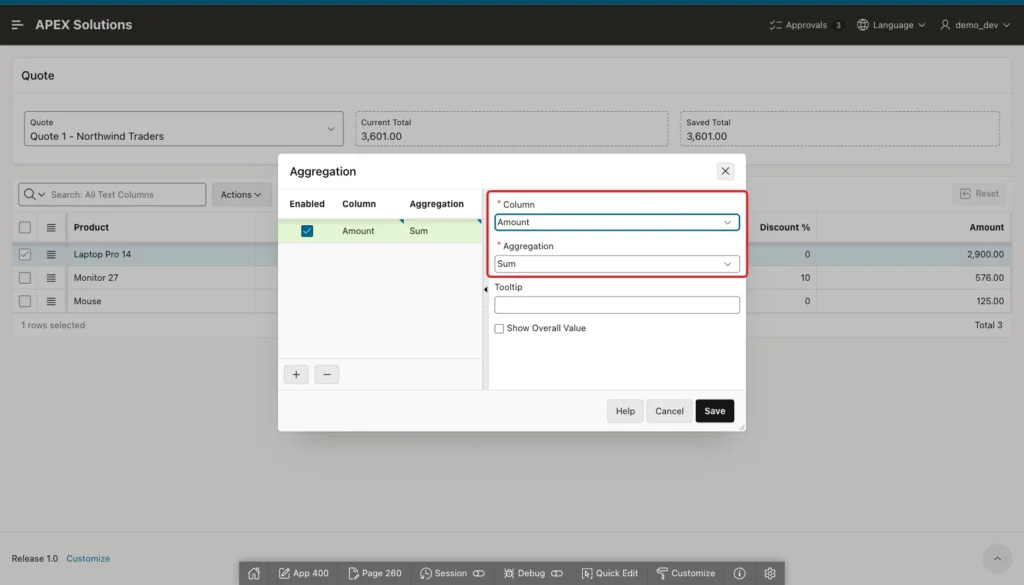Open developer toolbar settings gear
Image resolution: width=1024 pixels, height=585 pixels.
click(x=770, y=573)
